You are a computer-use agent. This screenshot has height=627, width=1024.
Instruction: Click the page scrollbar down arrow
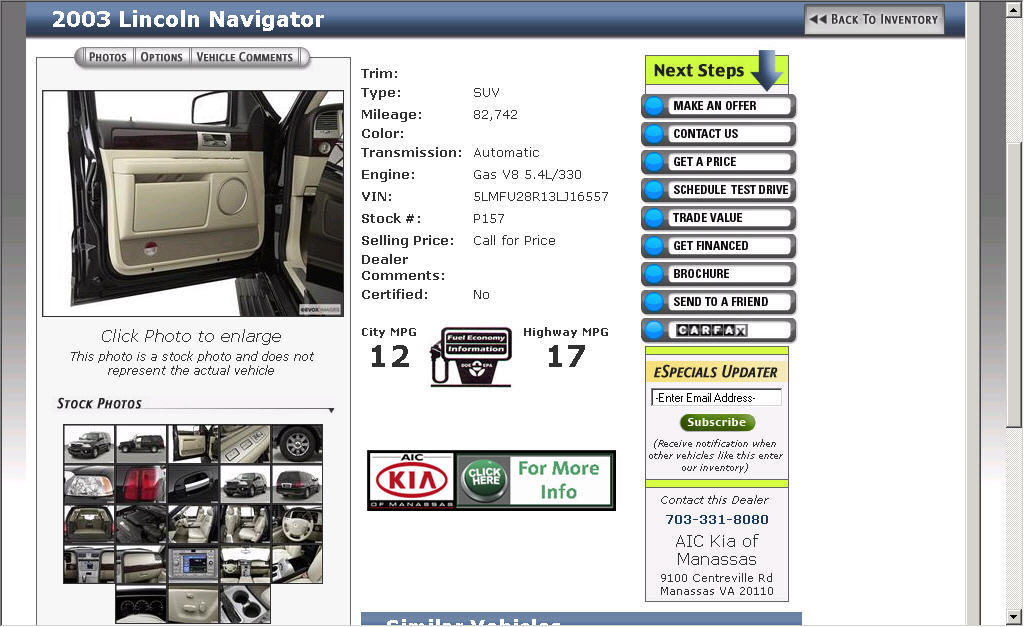pos(1014,617)
